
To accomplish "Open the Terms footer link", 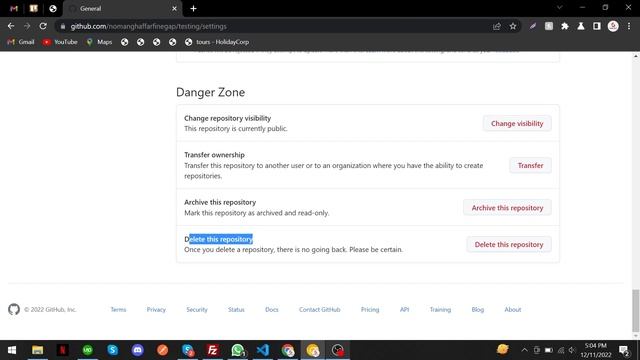I will click(x=118, y=309).
